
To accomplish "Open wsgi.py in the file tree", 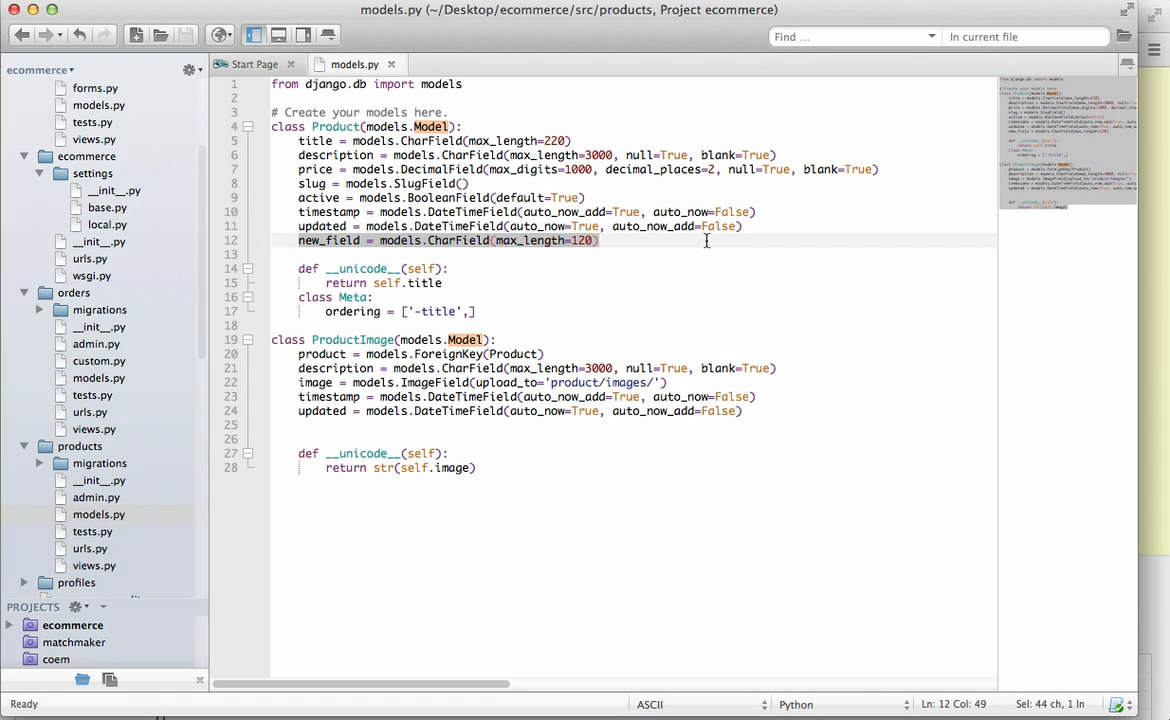I will pos(92,275).
